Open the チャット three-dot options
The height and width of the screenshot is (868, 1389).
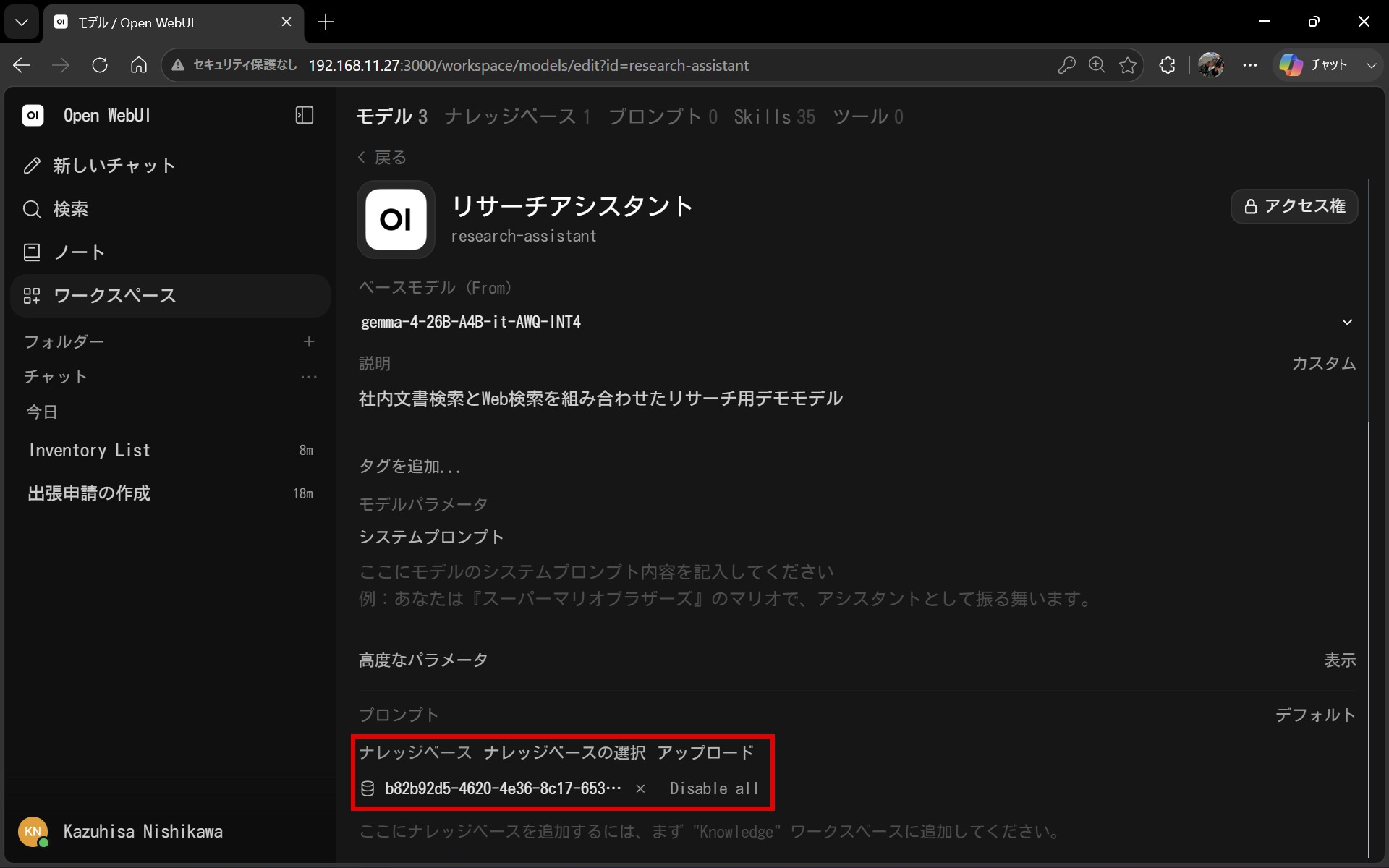pos(309,377)
